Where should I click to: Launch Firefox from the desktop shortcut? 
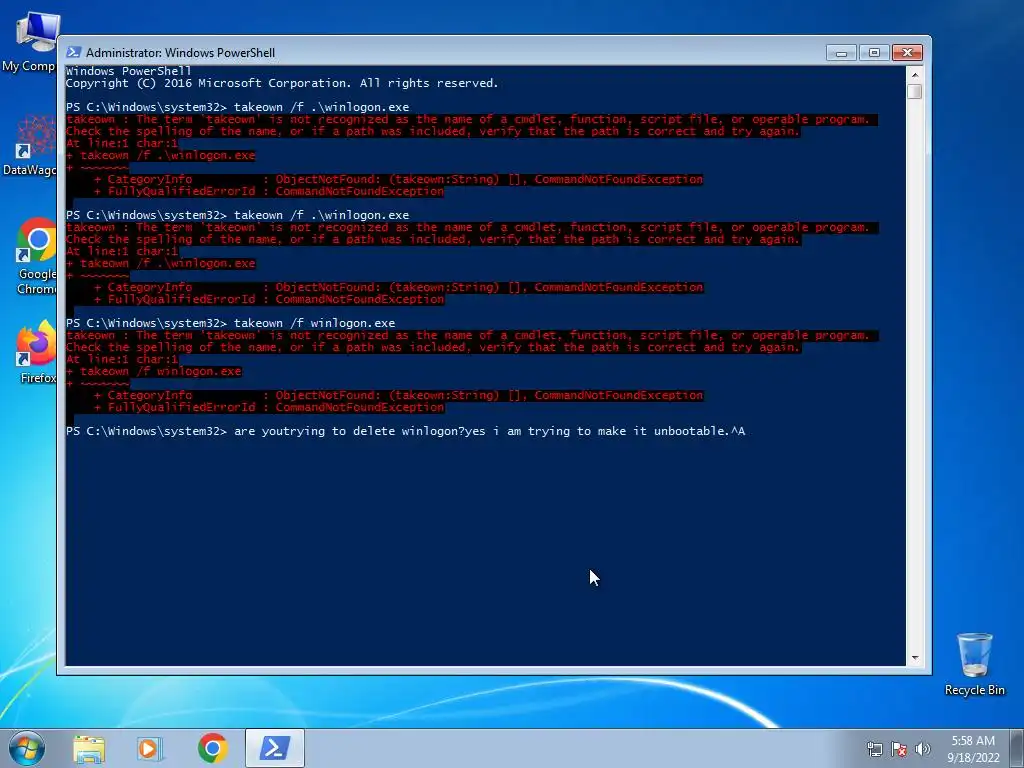tap(37, 353)
